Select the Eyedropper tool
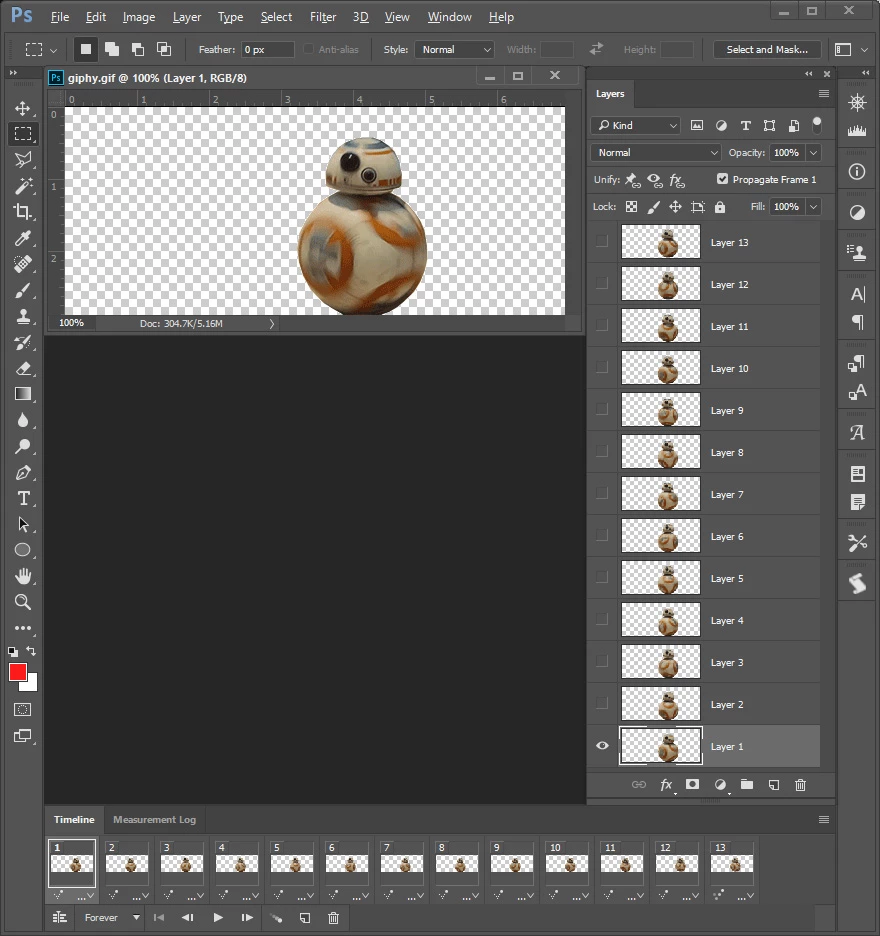 coord(23,238)
